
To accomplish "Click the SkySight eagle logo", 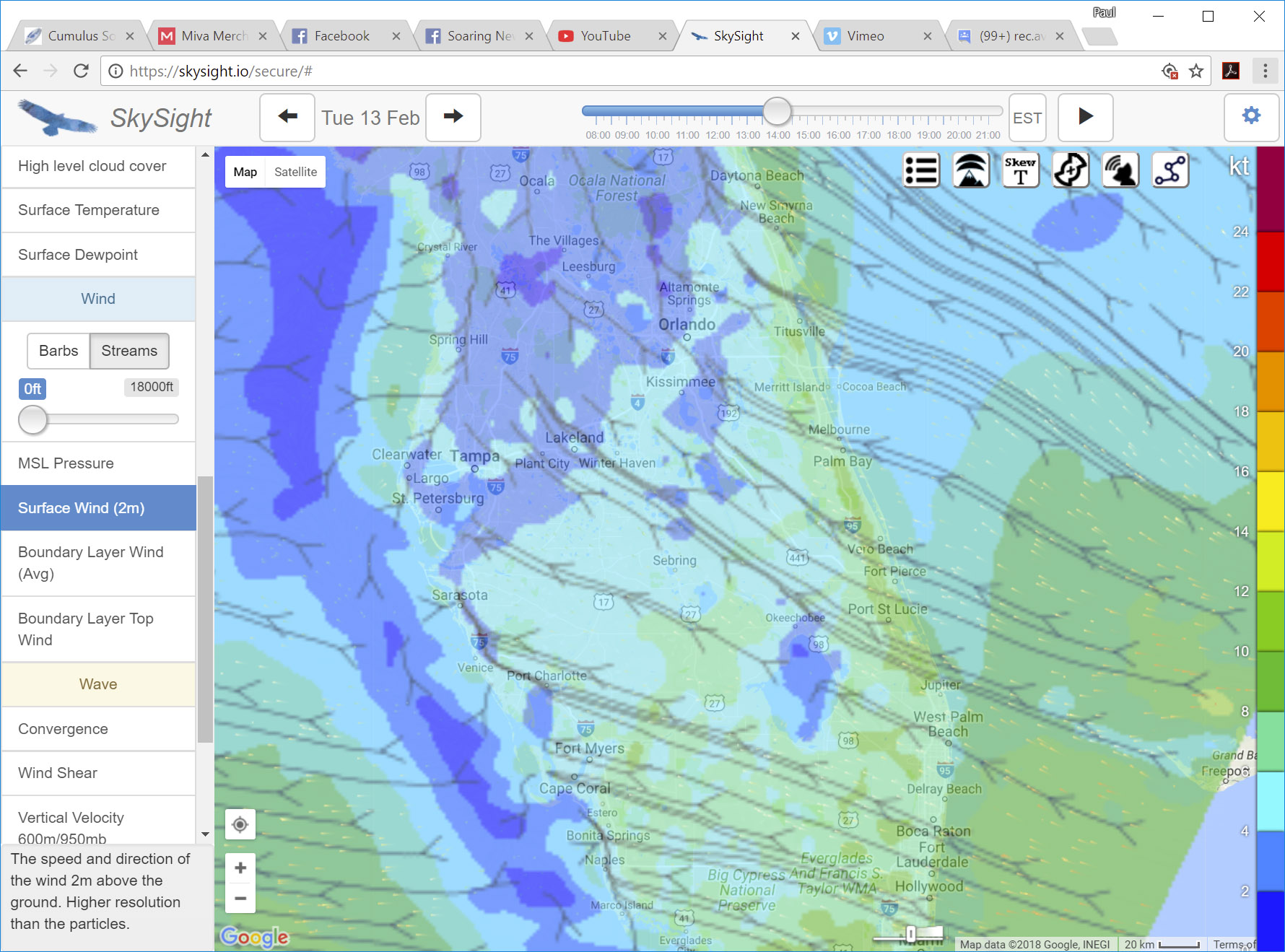I will [x=58, y=118].
